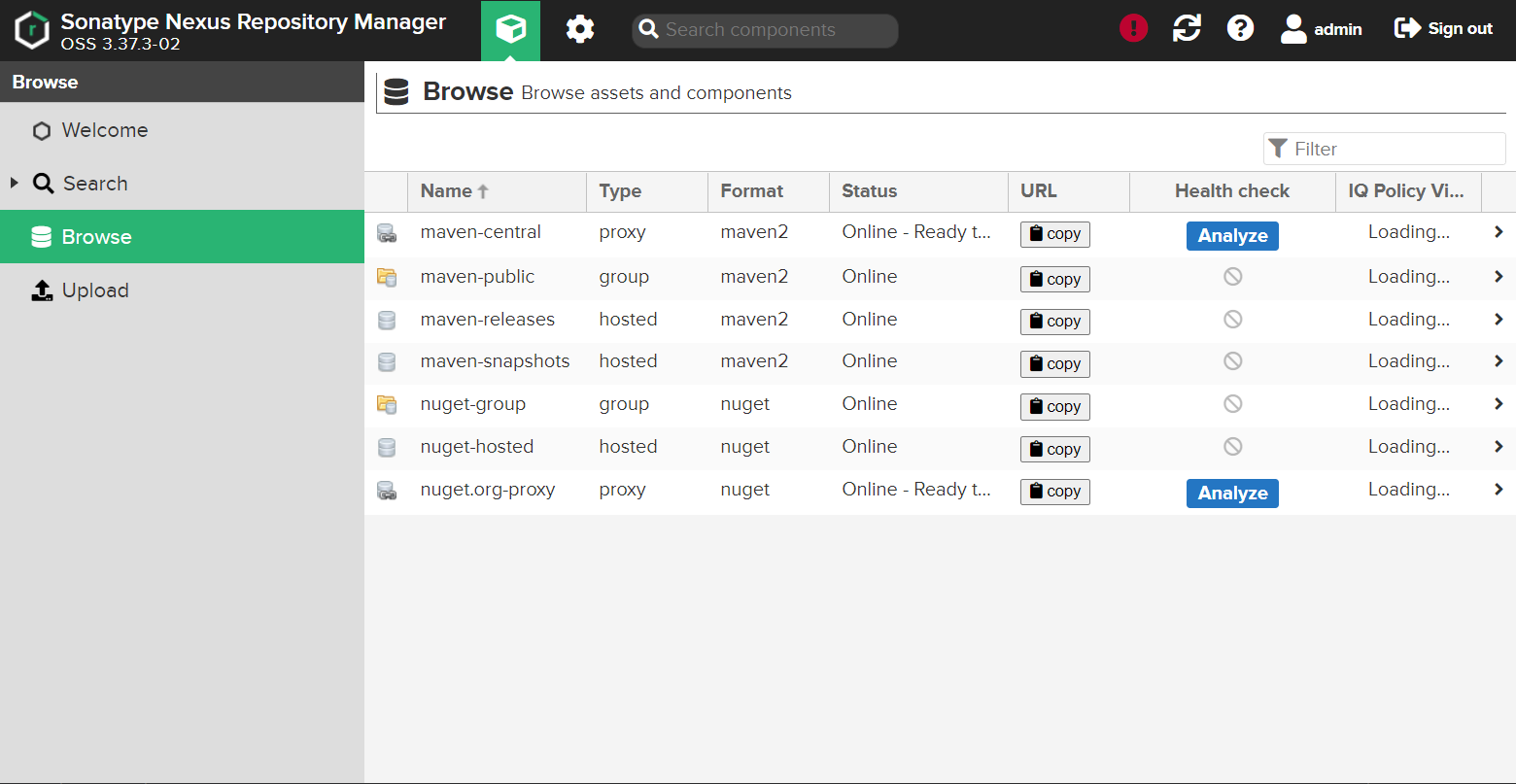This screenshot has height=784, width=1516.
Task: Expand the Search sidebar tree arrow
Action: (14, 183)
